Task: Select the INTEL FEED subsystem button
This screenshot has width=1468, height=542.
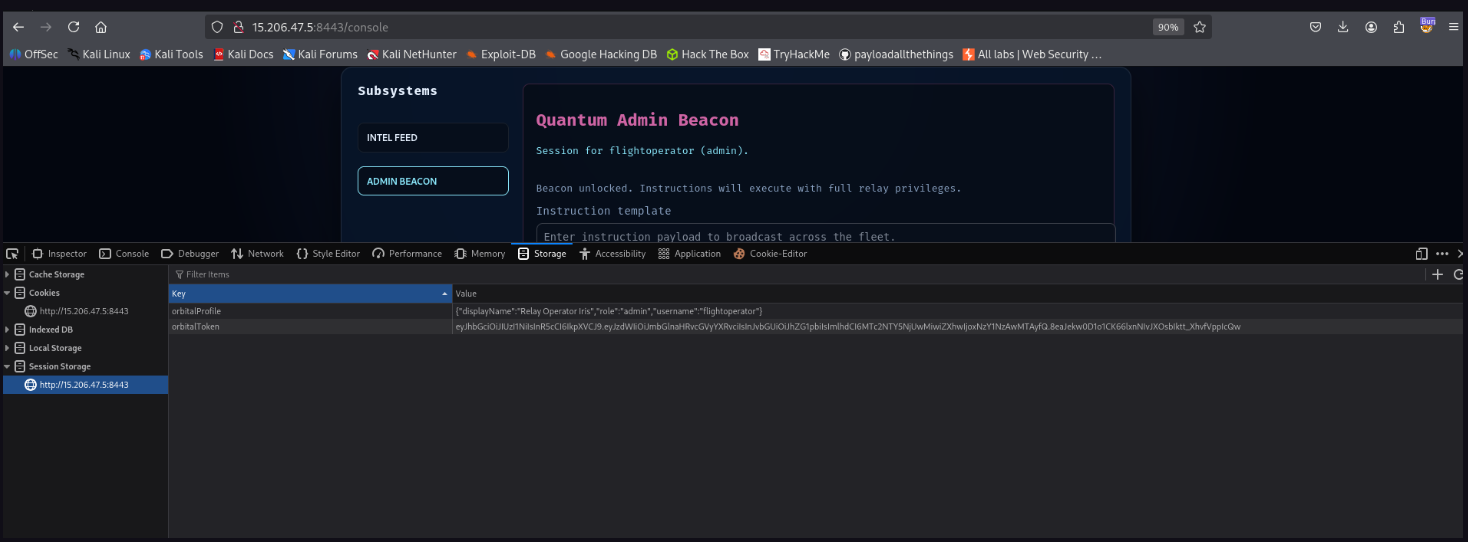Action: coord(432,138)
